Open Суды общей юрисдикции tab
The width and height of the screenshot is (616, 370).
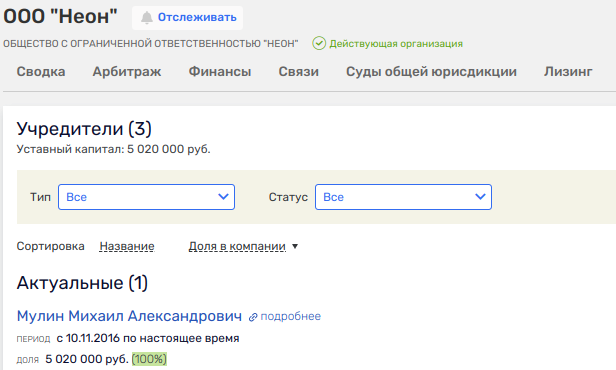[431, 71]
